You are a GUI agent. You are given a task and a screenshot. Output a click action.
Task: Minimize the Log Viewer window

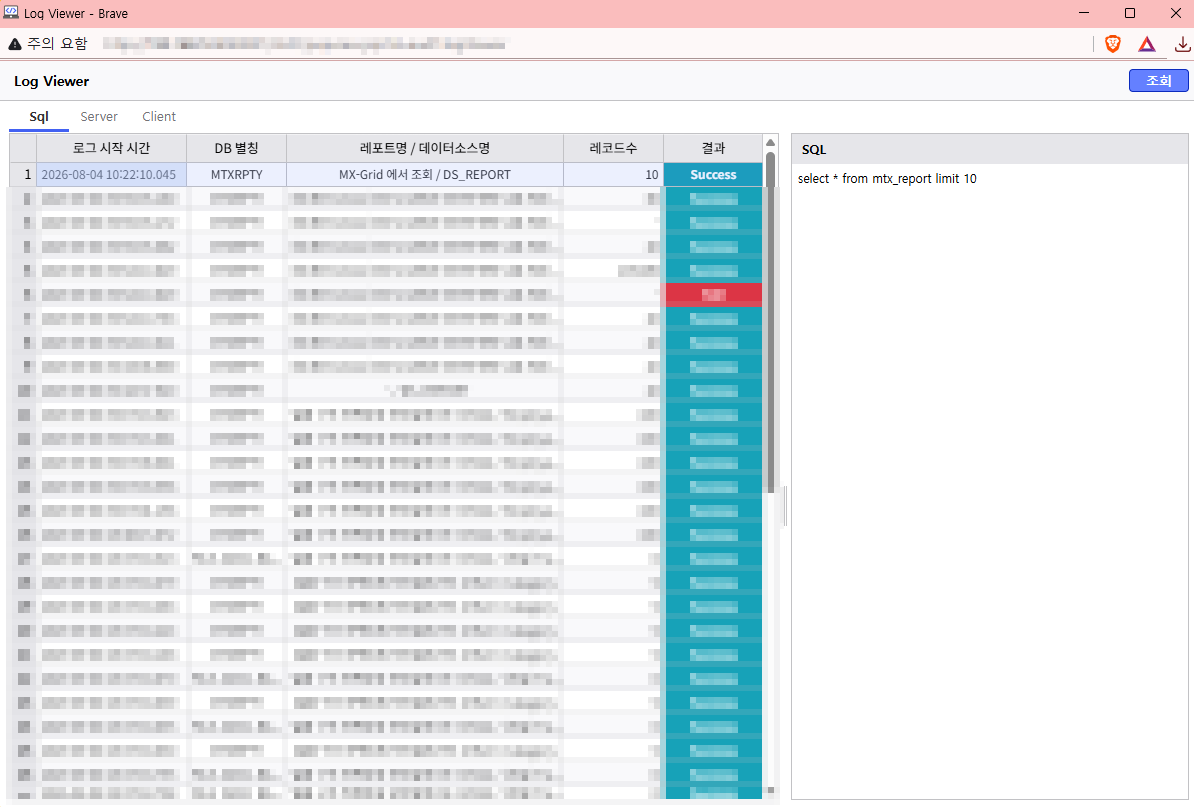(x=1084, y=13)
